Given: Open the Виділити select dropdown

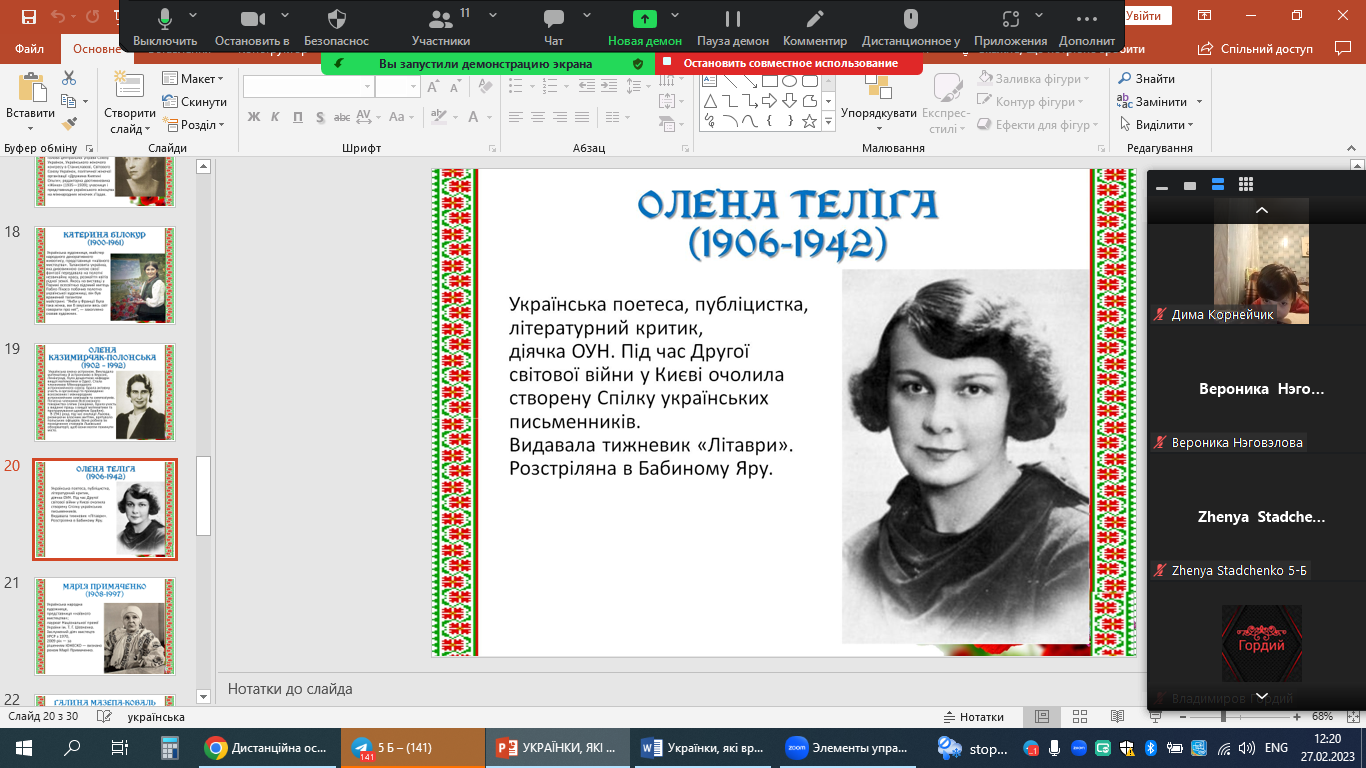Looking at the screenshot, I should pos(1155,125).
